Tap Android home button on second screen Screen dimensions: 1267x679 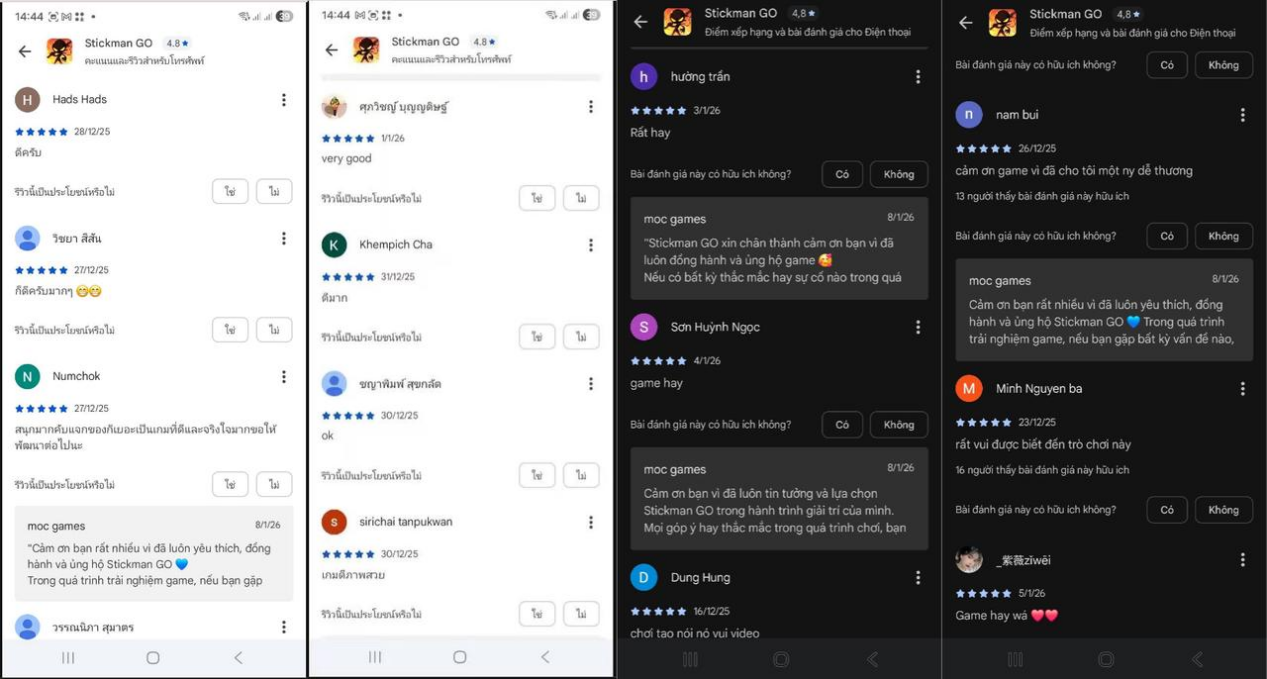pyautogui.click(x=460, y=657)
